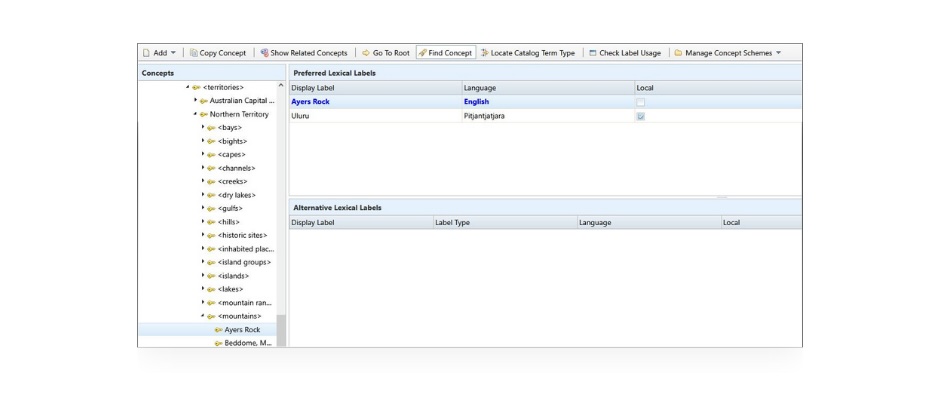This screenshot has height=400, width=940.
Task: Sort by Label Type column header
Action: (x=505, y=222)
